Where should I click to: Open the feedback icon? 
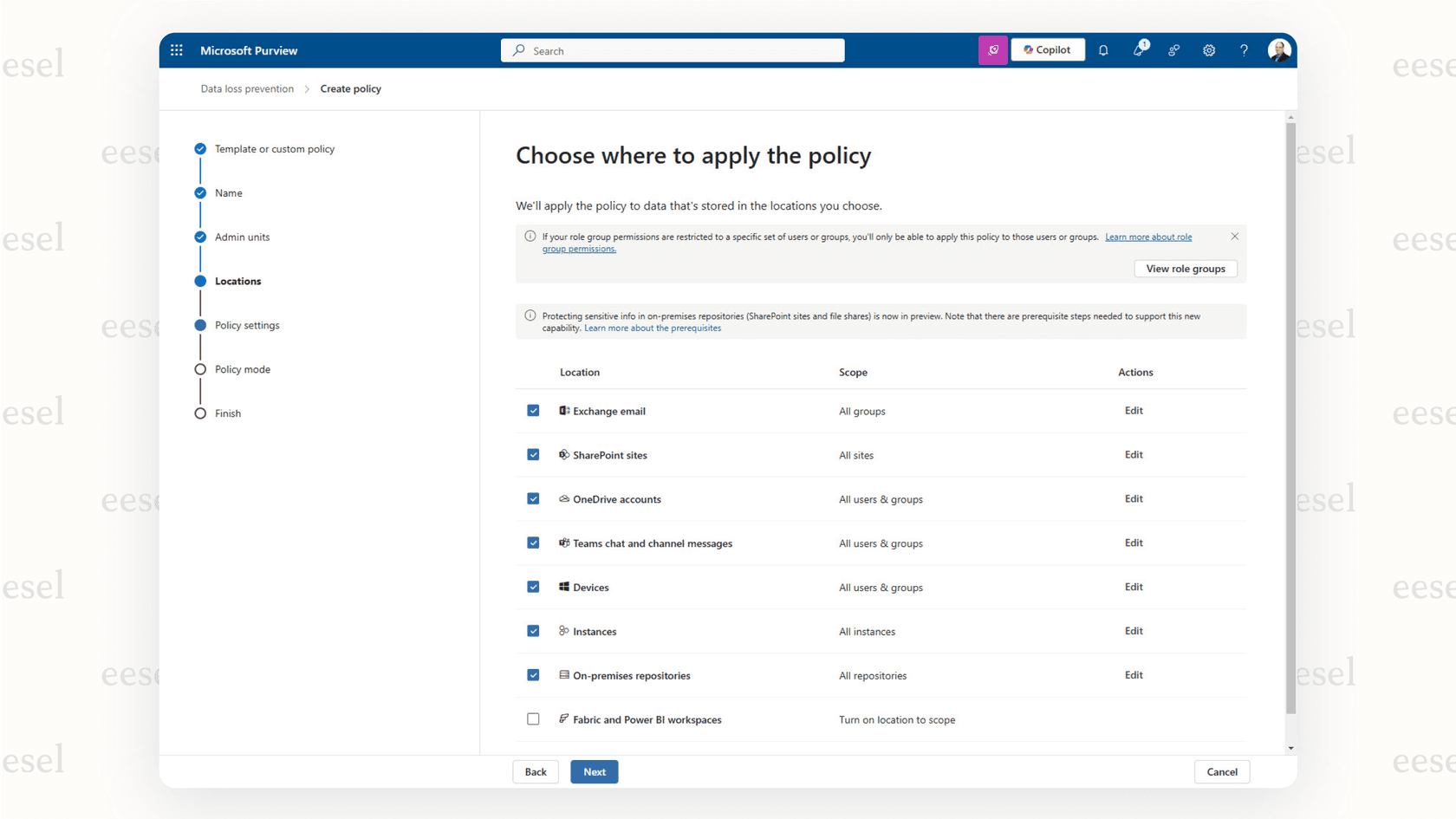click(x=1173, y=50)
